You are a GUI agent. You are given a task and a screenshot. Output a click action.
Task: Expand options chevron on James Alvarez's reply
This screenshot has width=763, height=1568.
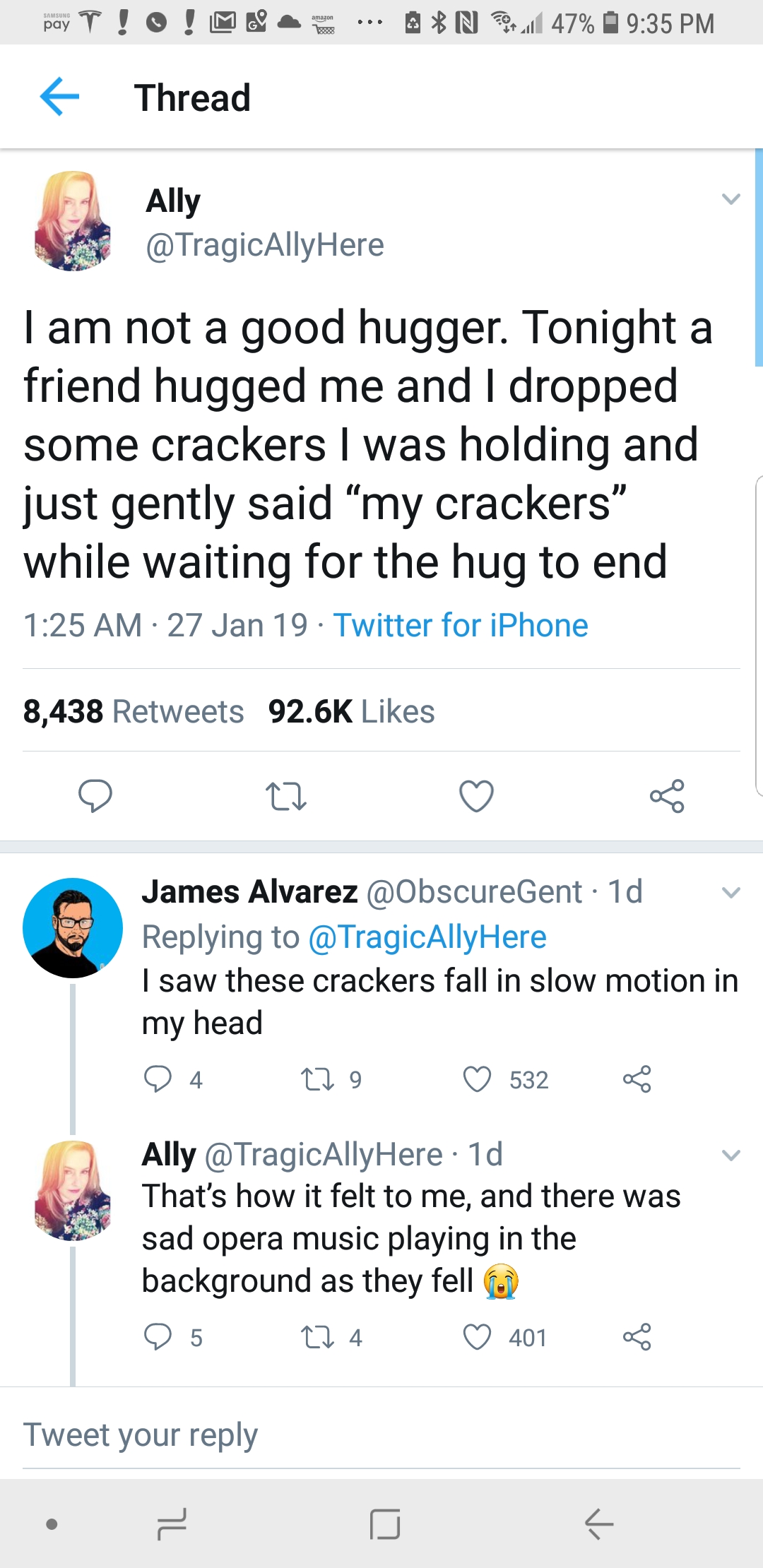pos(731,893)
